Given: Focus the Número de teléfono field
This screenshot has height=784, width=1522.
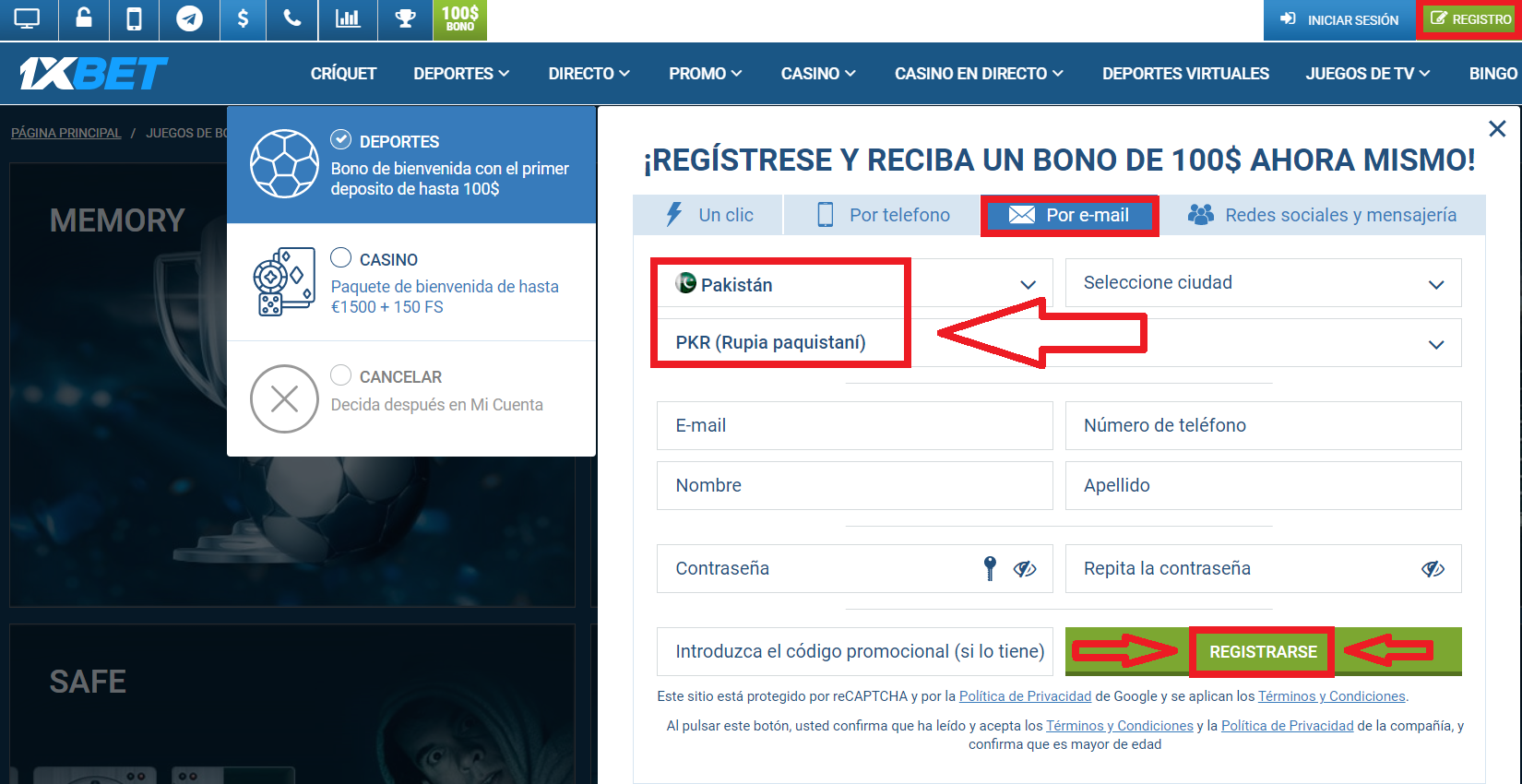Looking at the screenshot, I should pos(1263,425).
